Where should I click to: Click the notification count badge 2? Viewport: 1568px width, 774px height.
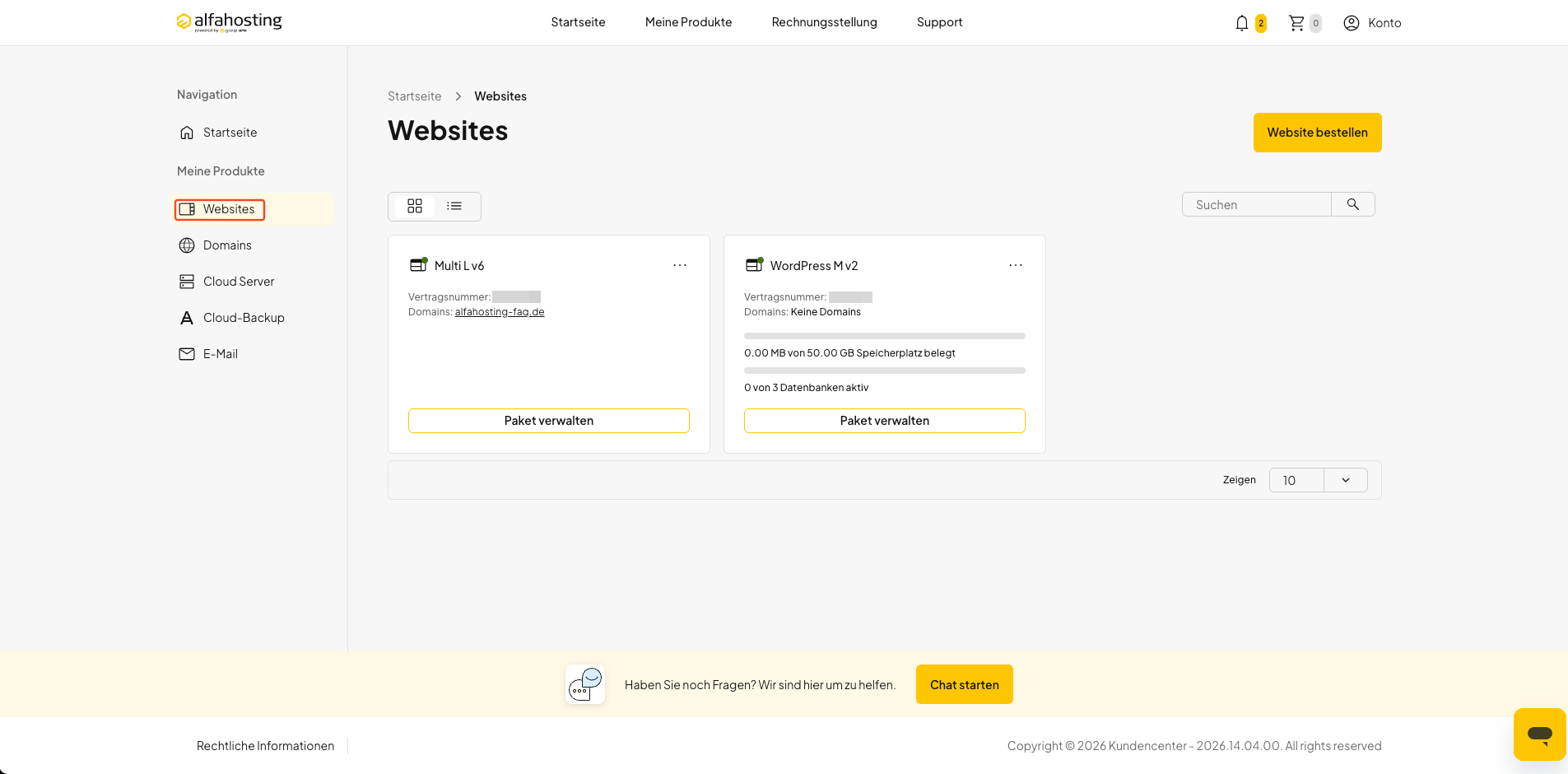pos(1261,23)
